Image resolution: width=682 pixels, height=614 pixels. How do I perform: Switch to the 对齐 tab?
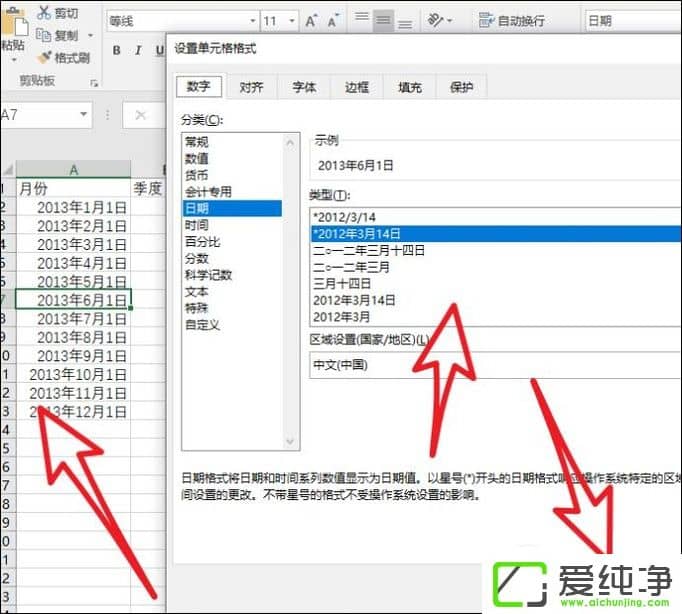pos(251,88)
